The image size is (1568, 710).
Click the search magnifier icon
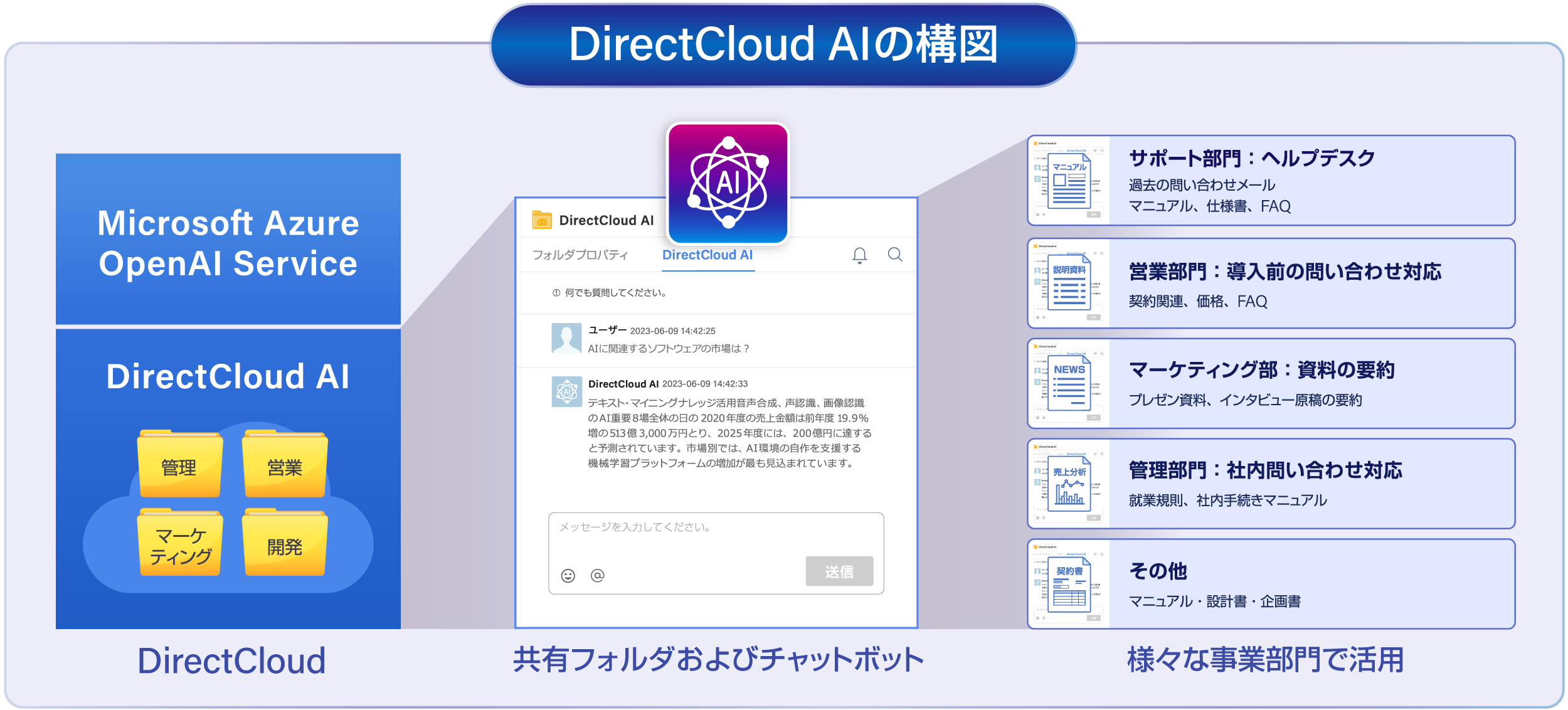click(x=895, y=254)
